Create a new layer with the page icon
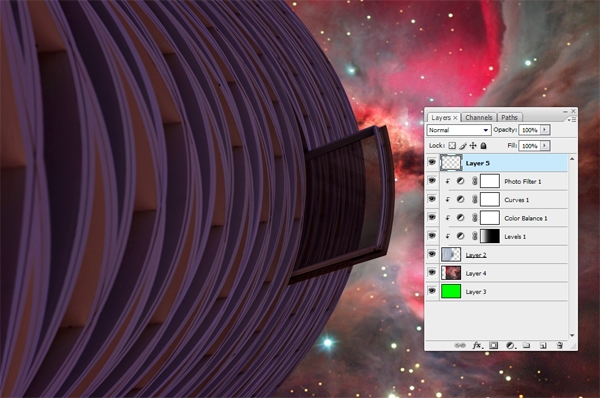The width and height of the screenshot is (600, 398). tap(543, 346)
